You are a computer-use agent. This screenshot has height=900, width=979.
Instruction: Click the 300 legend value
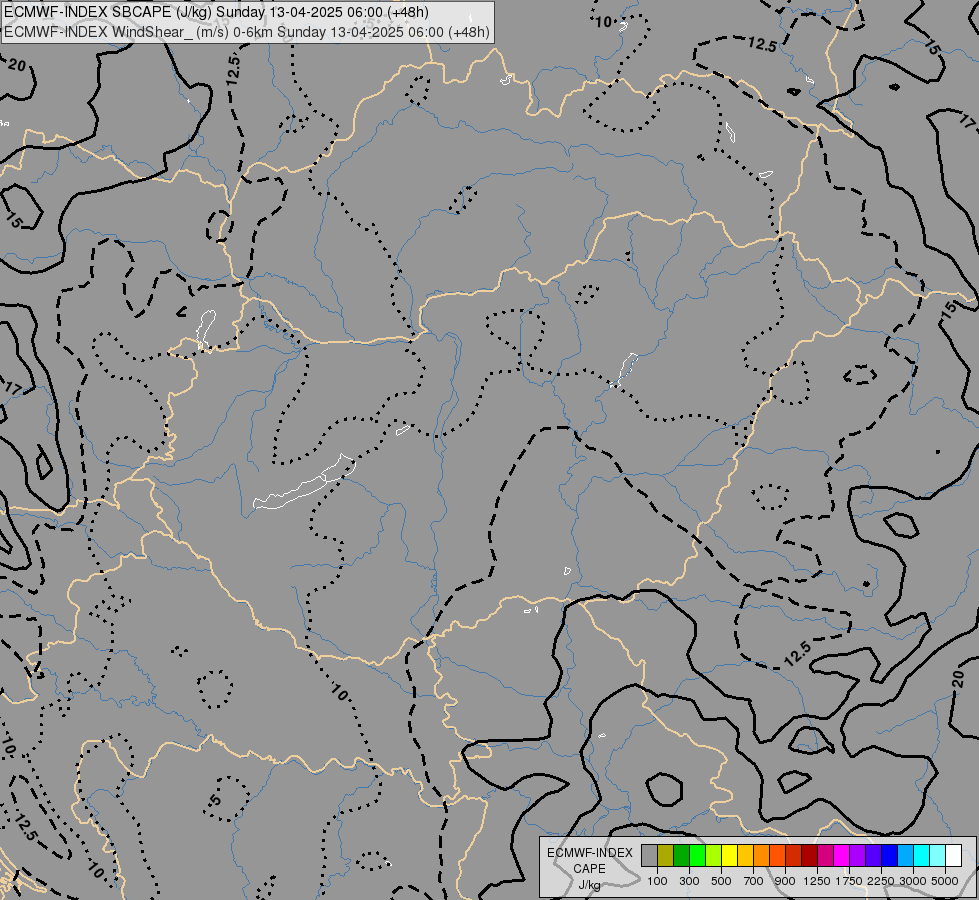point(689,881)
